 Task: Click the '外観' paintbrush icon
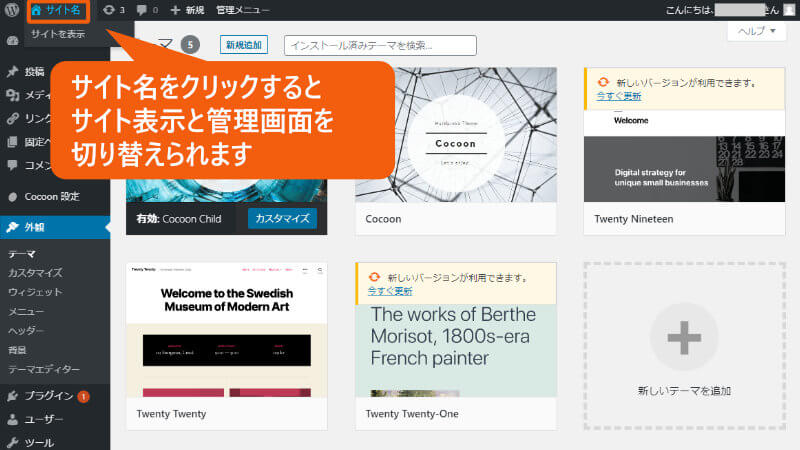pyautogui.click(x=12, y=227)
